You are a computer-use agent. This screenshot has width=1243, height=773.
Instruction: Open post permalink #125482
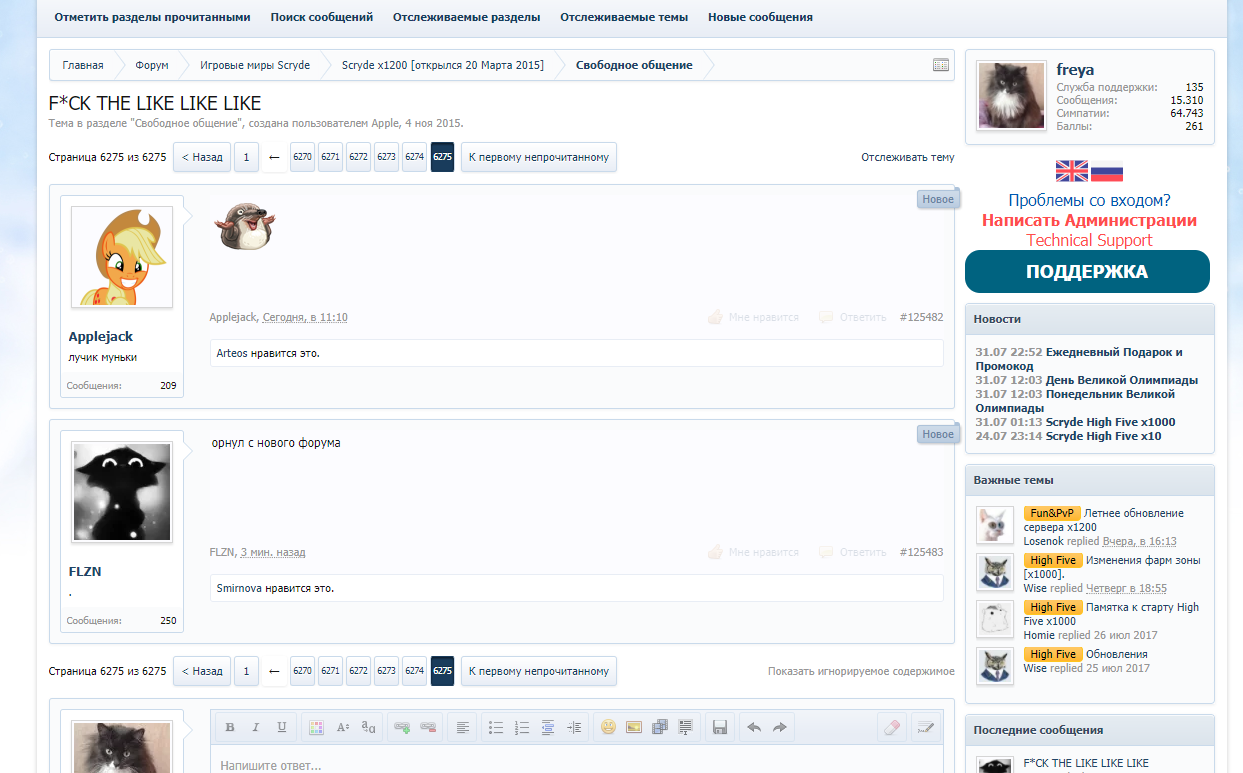pos(921,317)
